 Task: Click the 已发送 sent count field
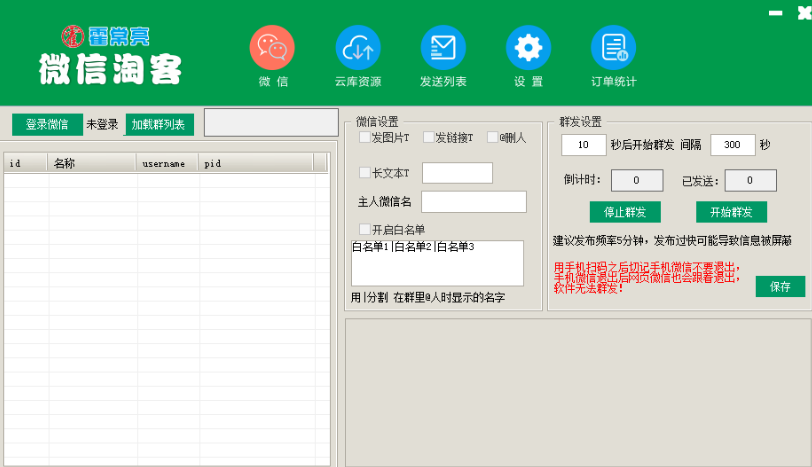pyautogui.click(x=750, y=180)
